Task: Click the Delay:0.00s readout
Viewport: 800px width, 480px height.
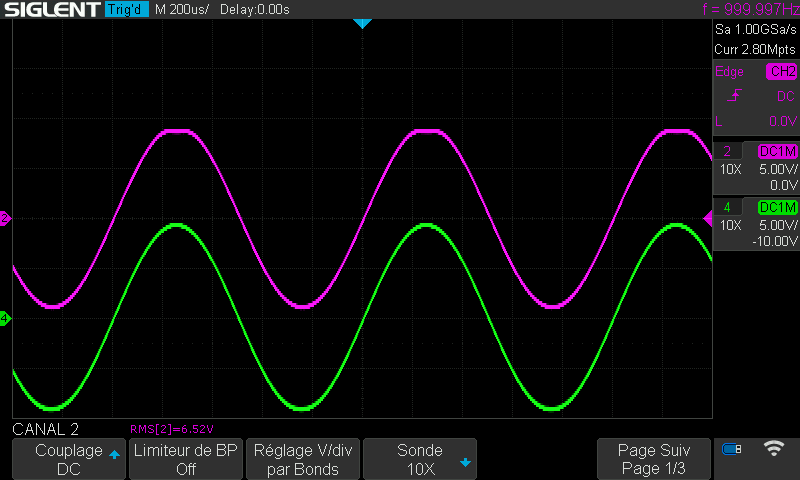Action: (x=255, y=9)
